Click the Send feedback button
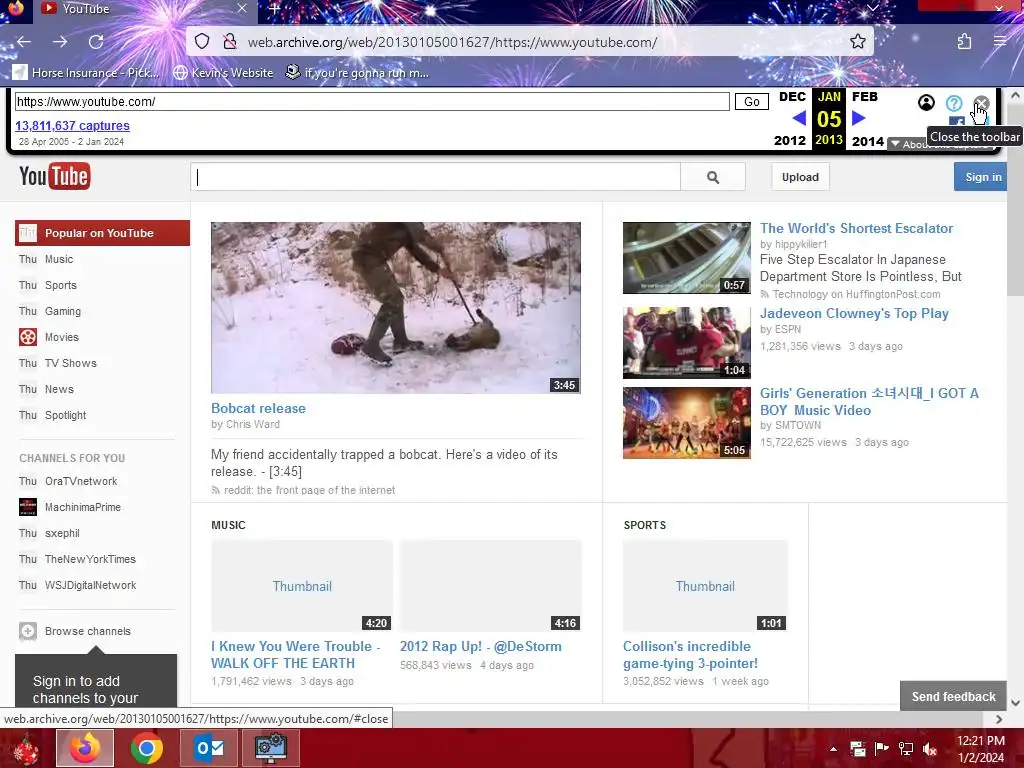 (953, 697)
